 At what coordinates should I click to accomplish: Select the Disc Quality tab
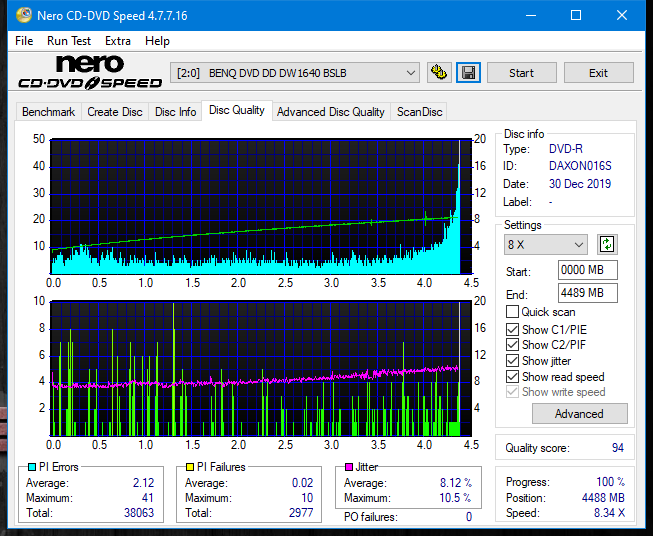coord(237,110)
